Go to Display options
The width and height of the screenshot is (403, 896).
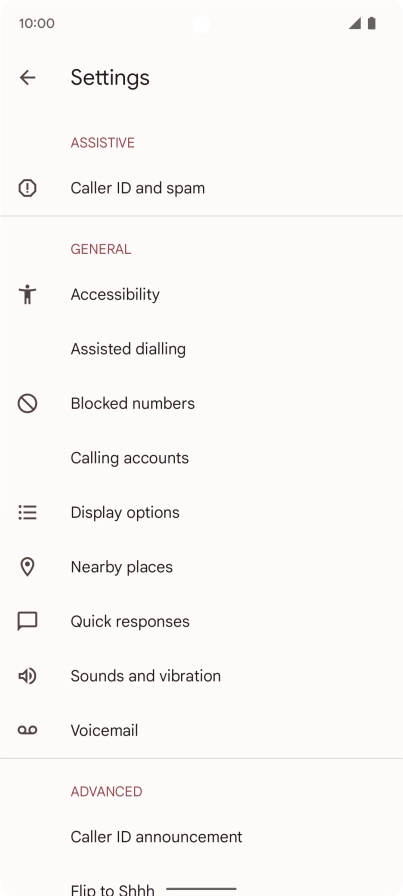click(201, 513)
